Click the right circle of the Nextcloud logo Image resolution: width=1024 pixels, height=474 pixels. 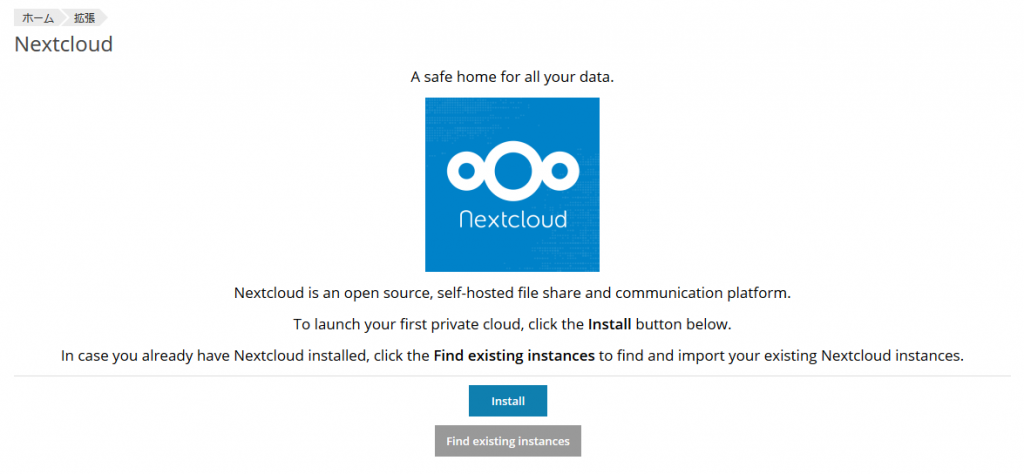pos(558,171)
